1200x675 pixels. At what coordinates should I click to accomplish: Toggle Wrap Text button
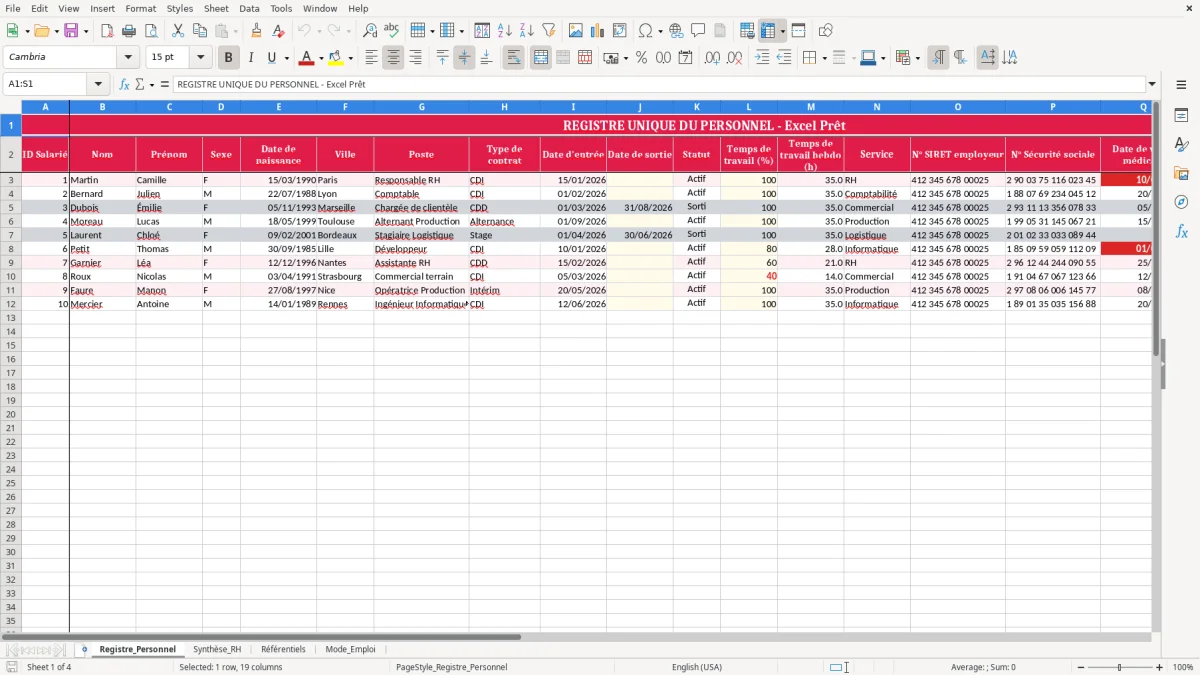514,58
